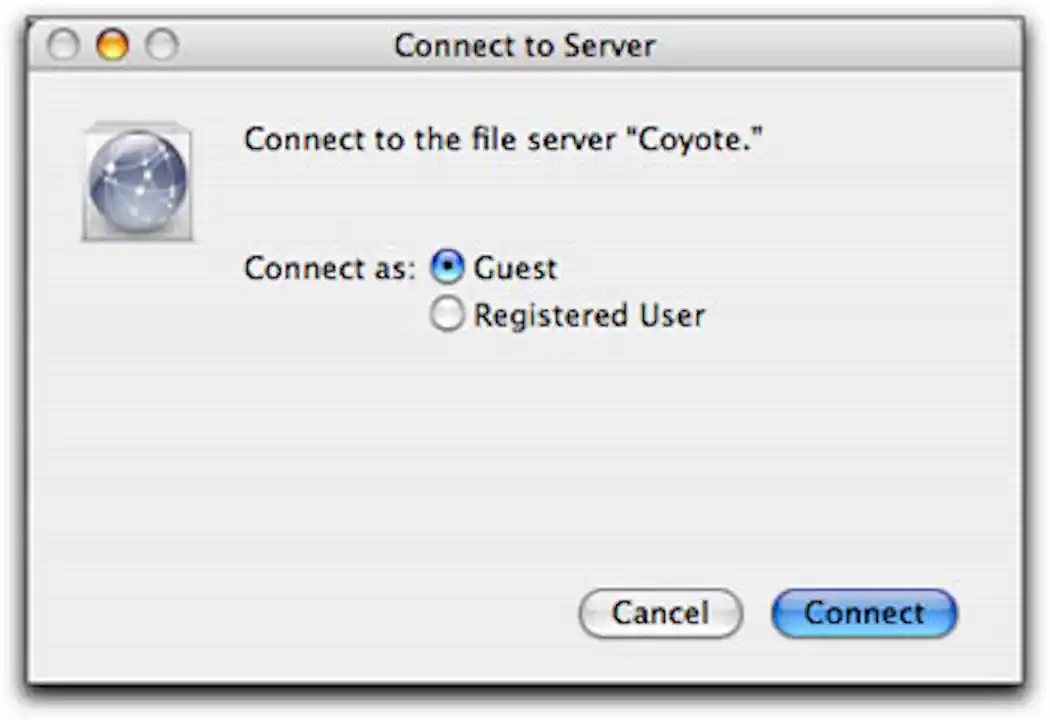1050x720 pixels.
Task: Choose Registered User connection mode
Action: point(447,314)
